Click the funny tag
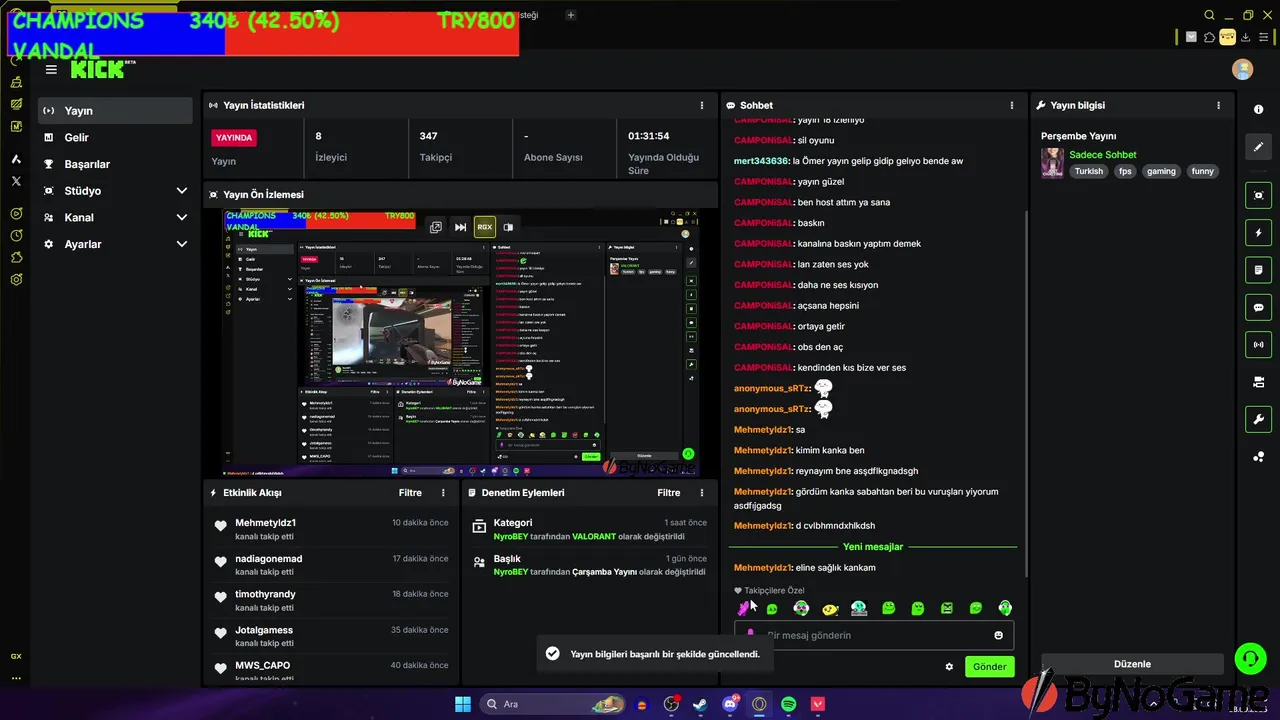The image size is (1280, 720). 1203,171
